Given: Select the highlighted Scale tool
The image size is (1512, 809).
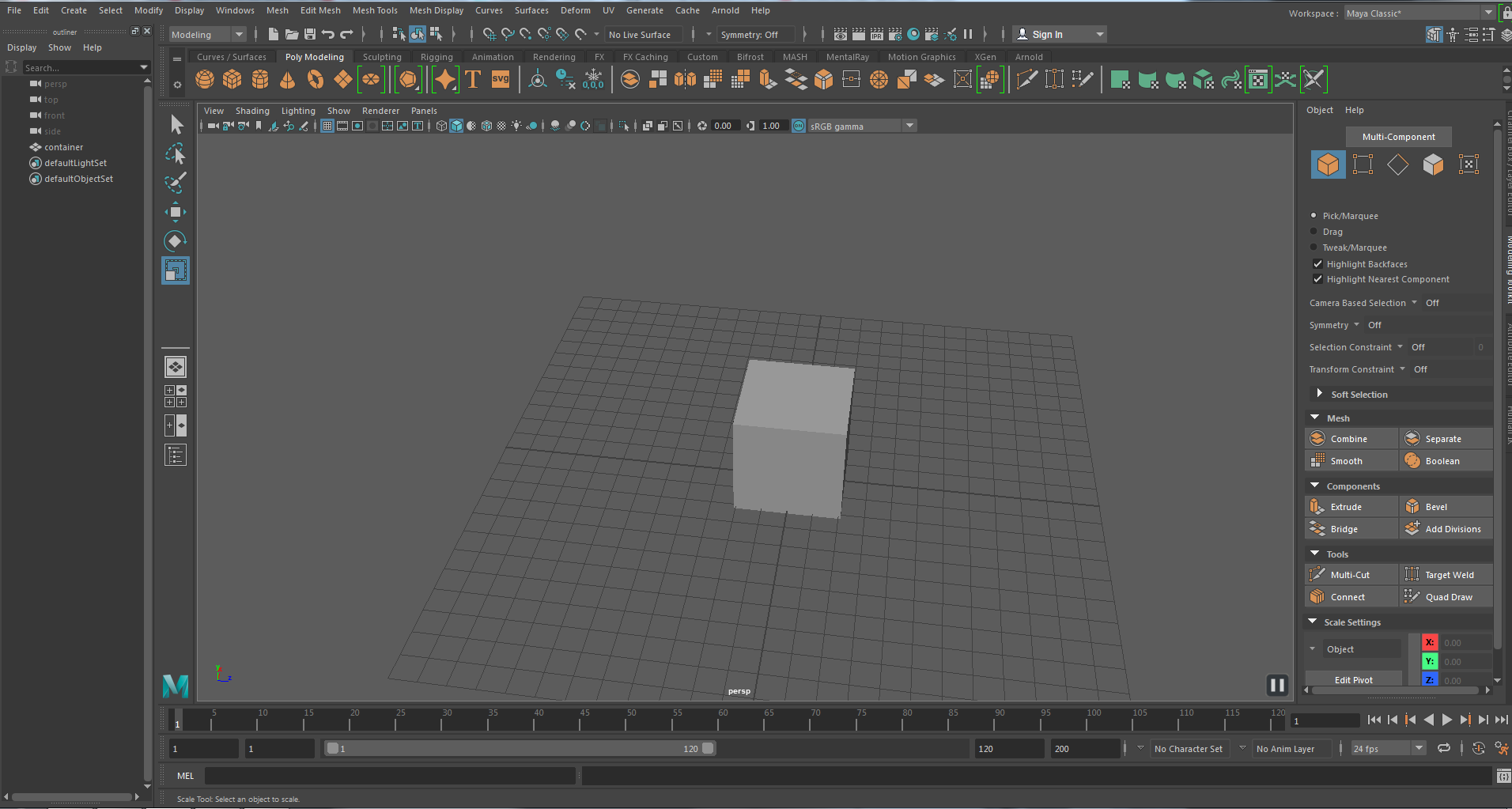Looking at the screenshot, I should click(x=176, y=270).
